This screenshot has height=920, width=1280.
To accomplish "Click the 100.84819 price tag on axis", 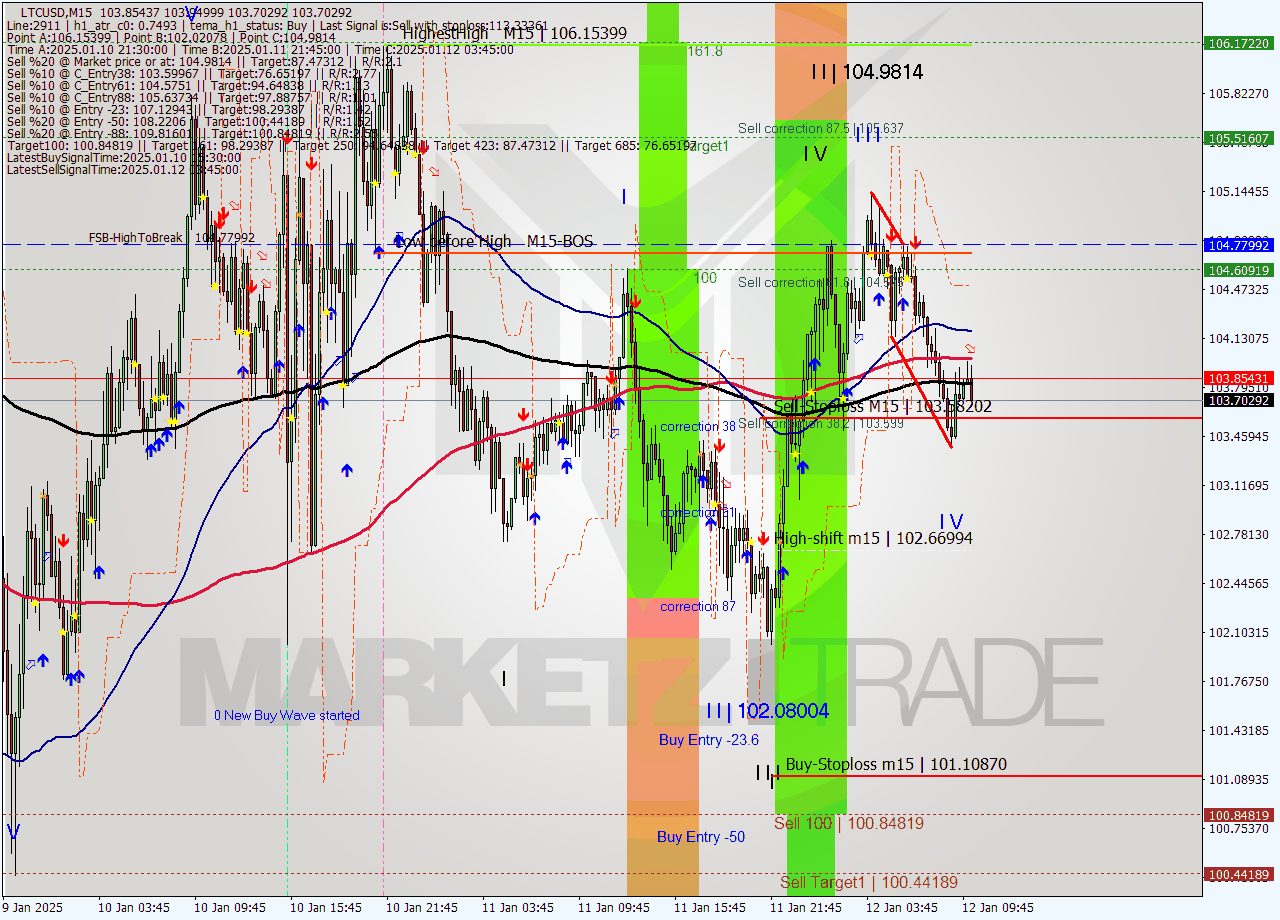I will [1239, 814].
